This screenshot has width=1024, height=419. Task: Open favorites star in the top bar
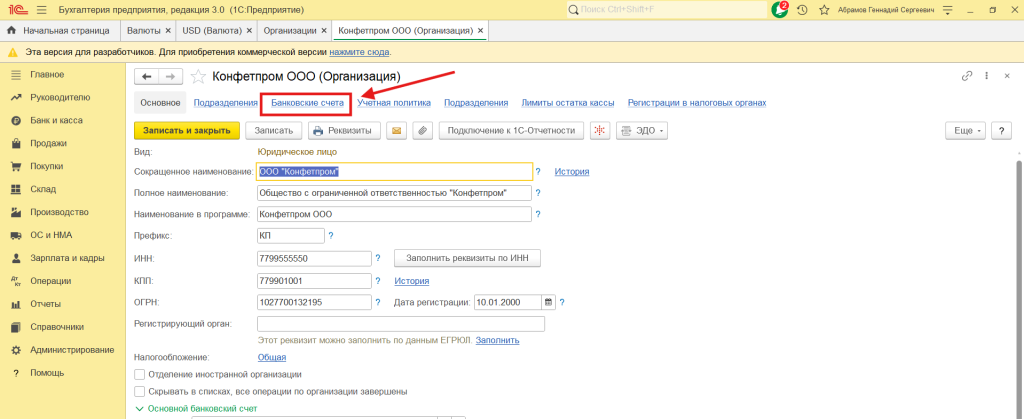tap(825, 10)
